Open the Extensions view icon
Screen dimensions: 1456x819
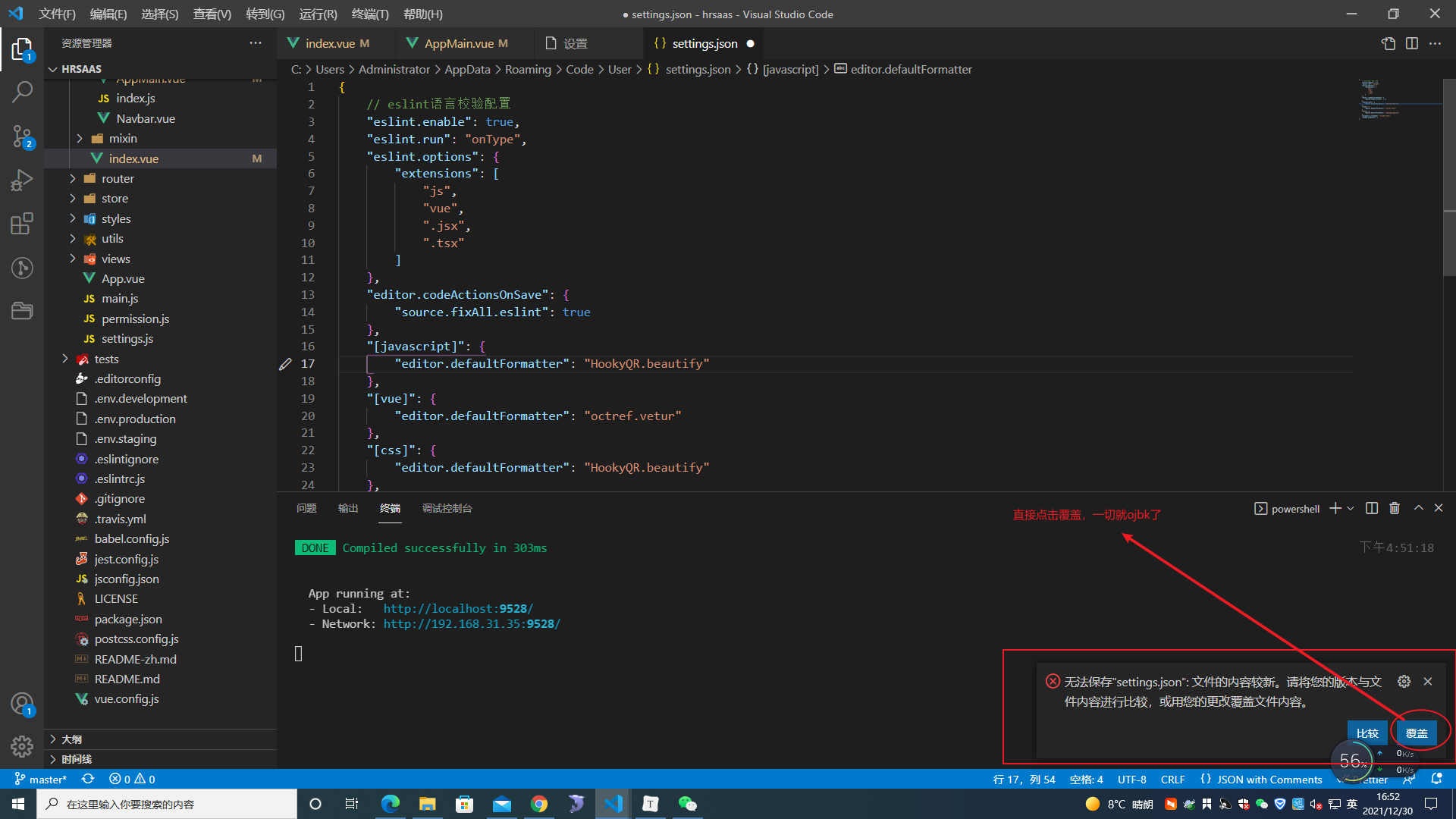click(22, 224)
